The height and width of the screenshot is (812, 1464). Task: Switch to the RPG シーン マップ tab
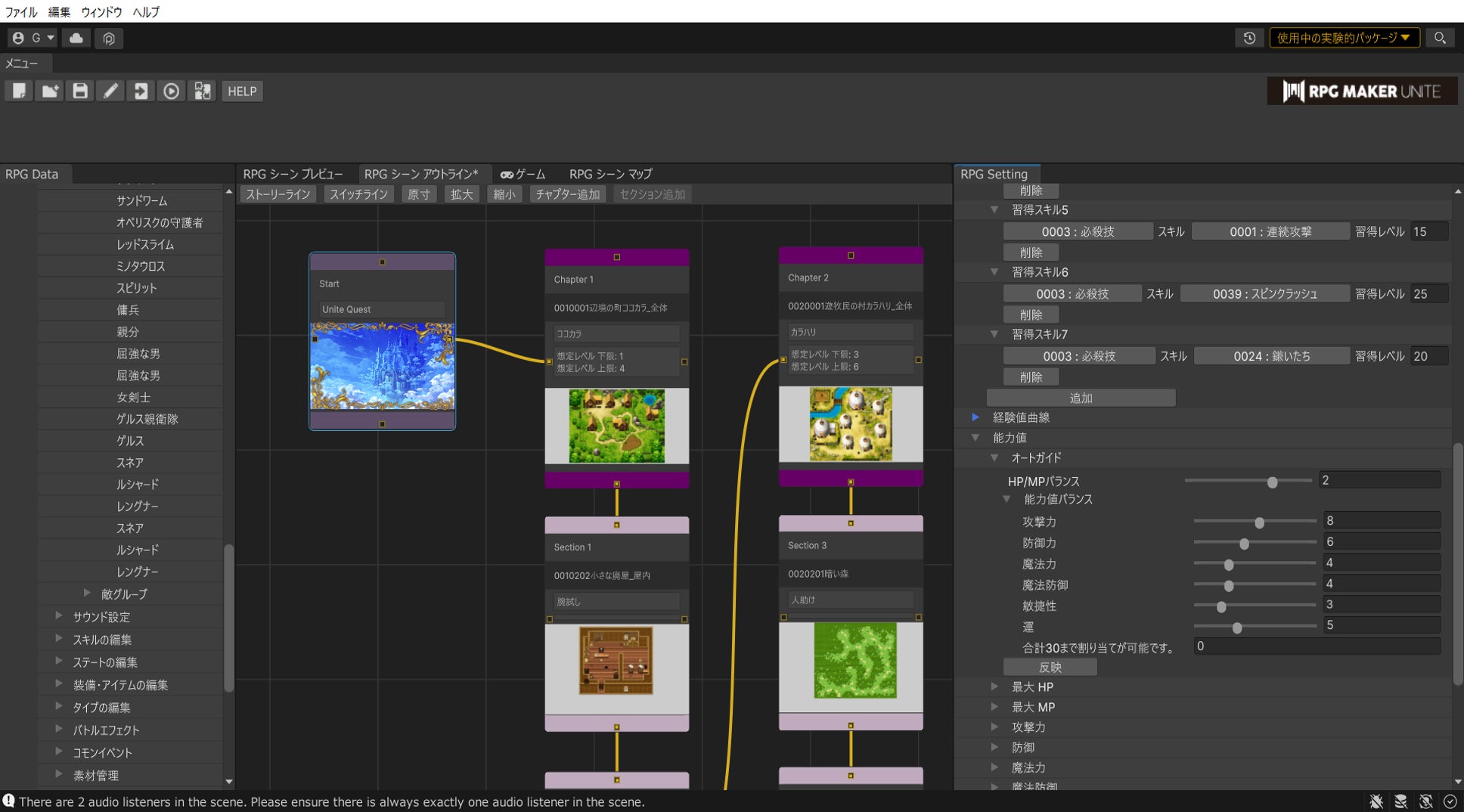[610, 174]
